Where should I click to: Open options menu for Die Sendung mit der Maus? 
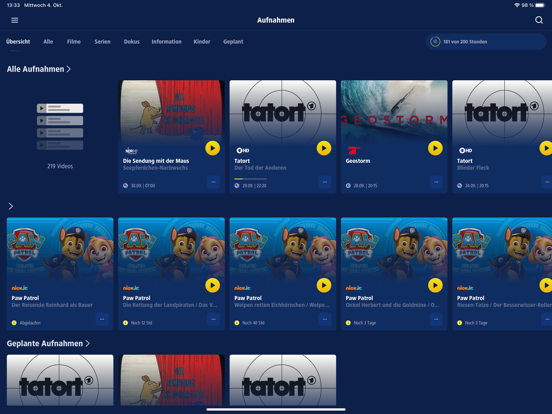213,182
